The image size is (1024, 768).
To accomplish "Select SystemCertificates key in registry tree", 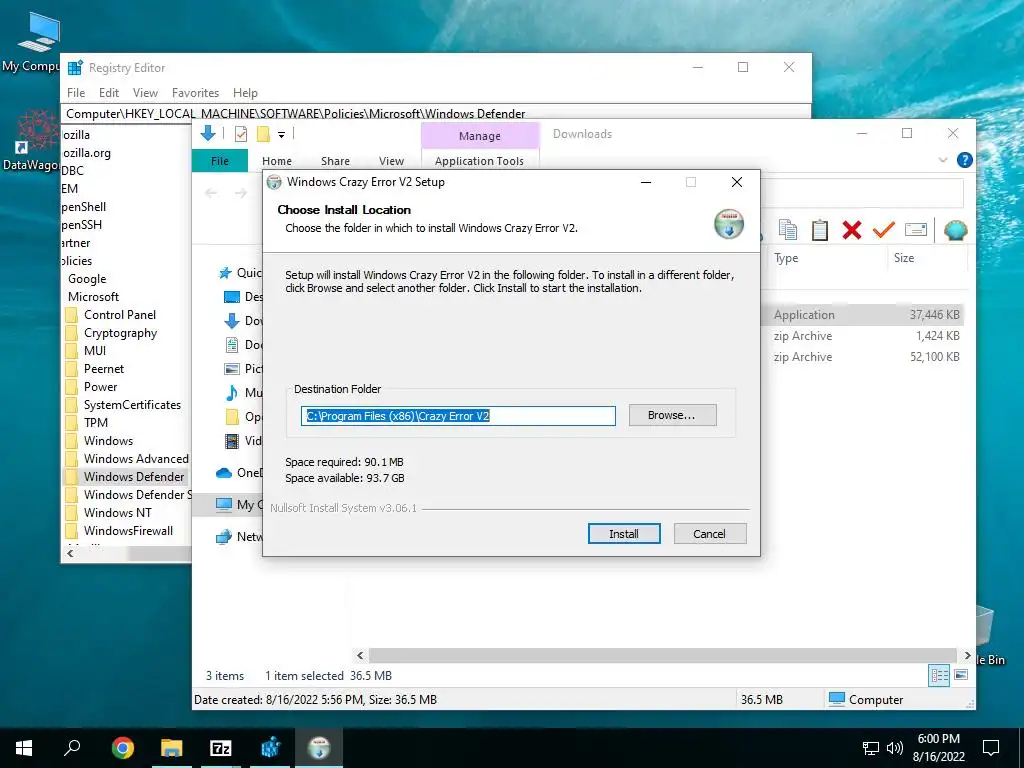I will tap(132, 405).
